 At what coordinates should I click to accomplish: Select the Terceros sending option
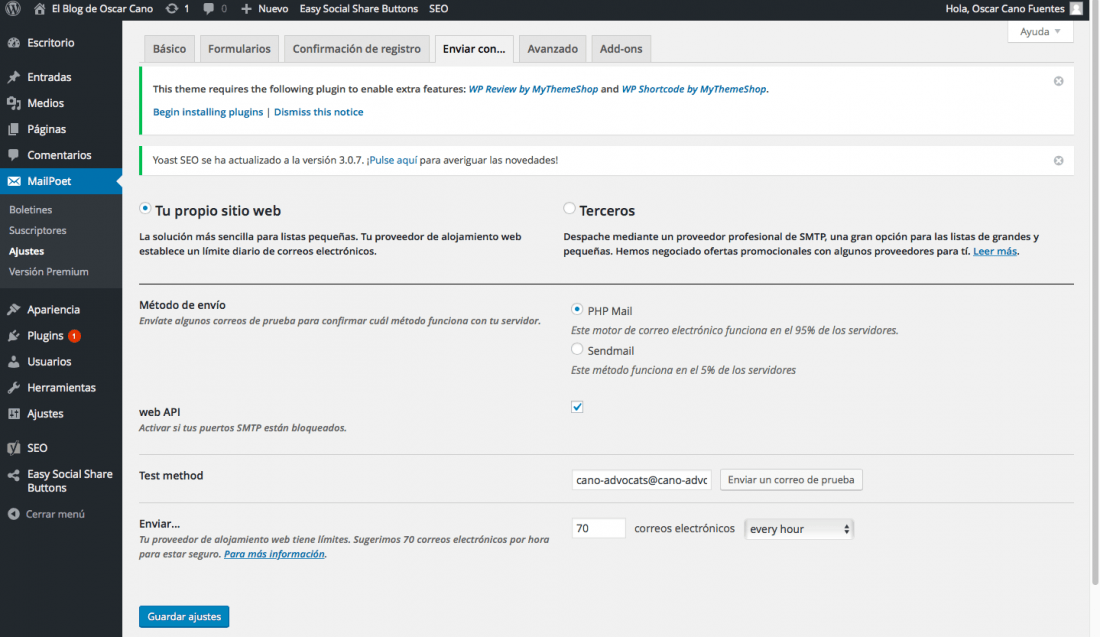tap(569, 208)
